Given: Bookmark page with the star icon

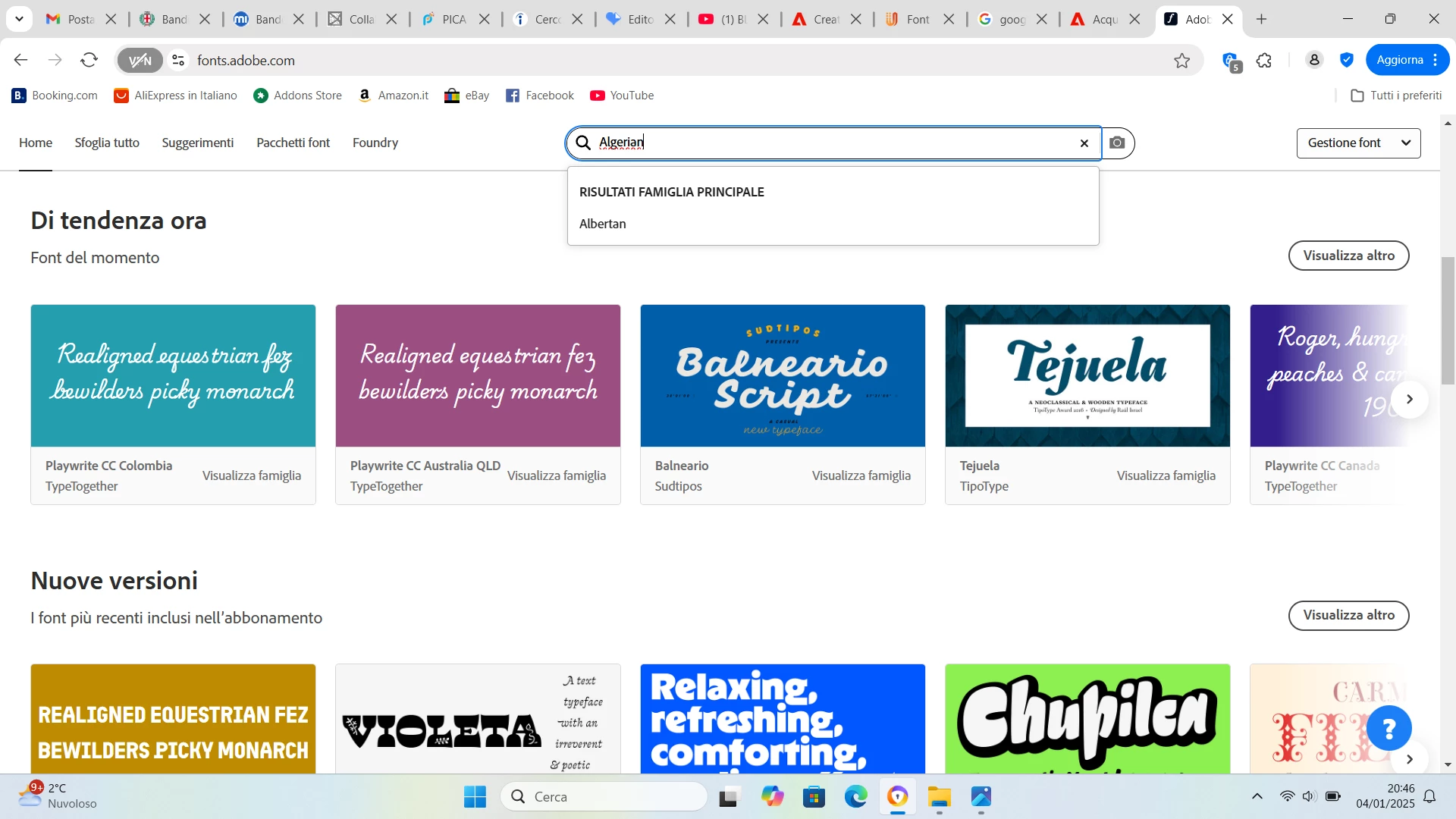Looking at the screenshot, I should click(x=1181, y=61).
